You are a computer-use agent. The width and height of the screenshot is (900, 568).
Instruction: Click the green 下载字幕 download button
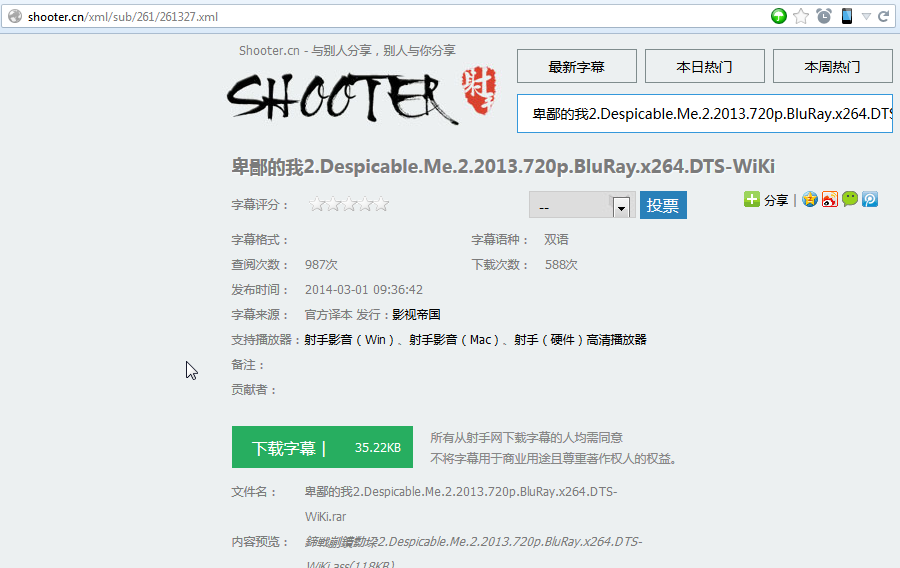click(322, 447)
